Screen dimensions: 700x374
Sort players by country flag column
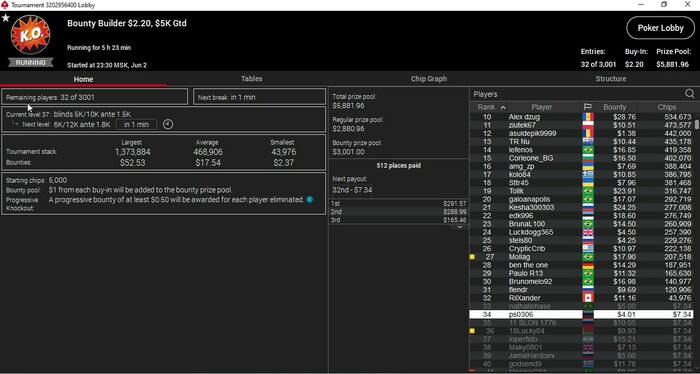click(x=588, y=107)
